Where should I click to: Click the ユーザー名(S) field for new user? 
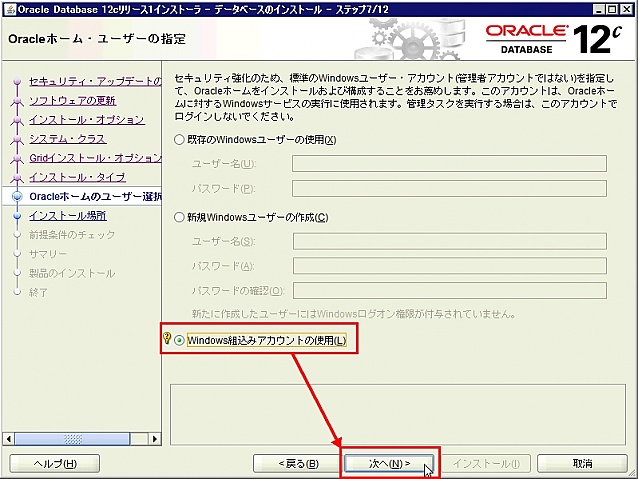(450, 241)
